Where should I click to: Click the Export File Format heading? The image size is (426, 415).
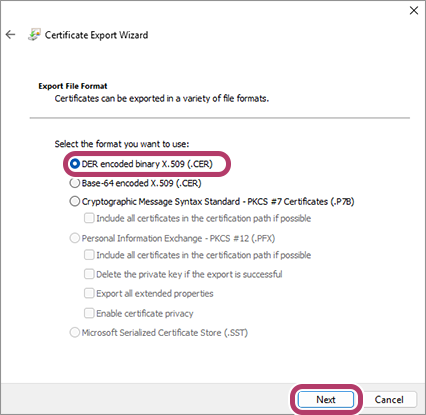(x=73, y=86)
